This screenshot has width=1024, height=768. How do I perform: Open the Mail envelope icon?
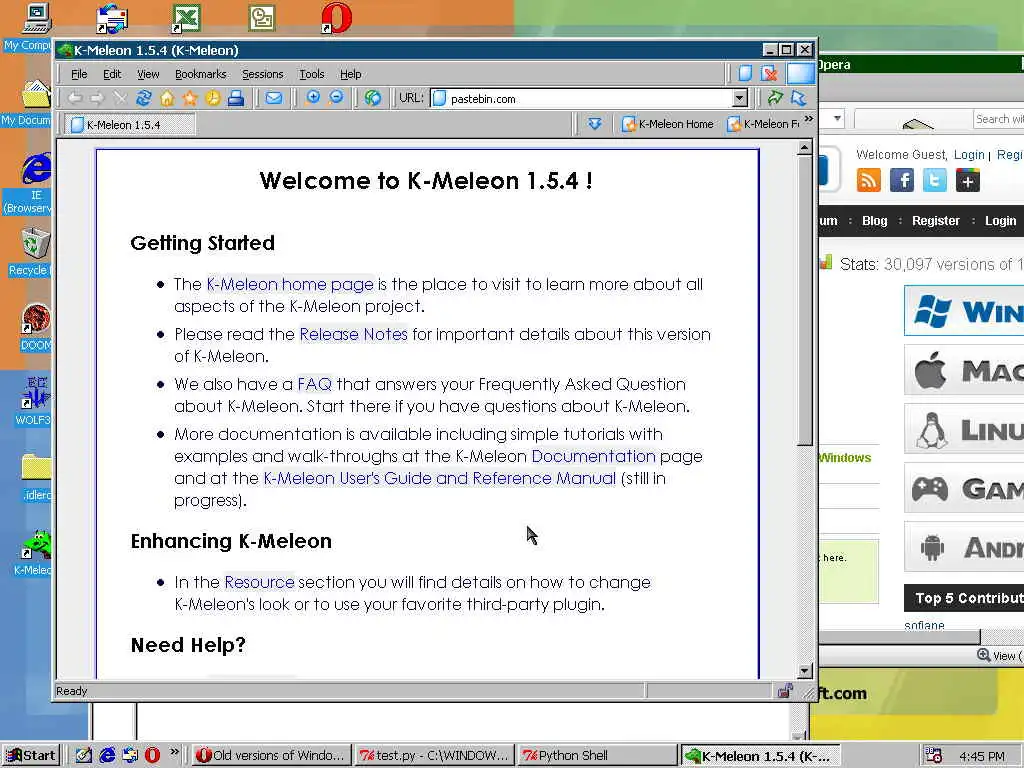tap(274, 99)
